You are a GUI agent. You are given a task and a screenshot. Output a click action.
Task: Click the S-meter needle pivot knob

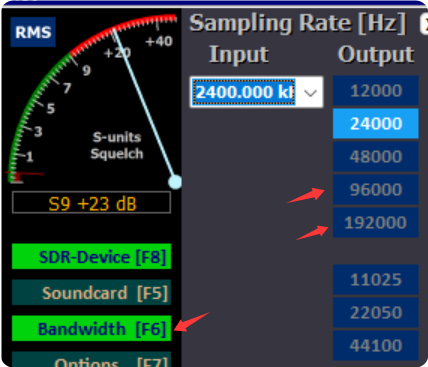[175, 182]
